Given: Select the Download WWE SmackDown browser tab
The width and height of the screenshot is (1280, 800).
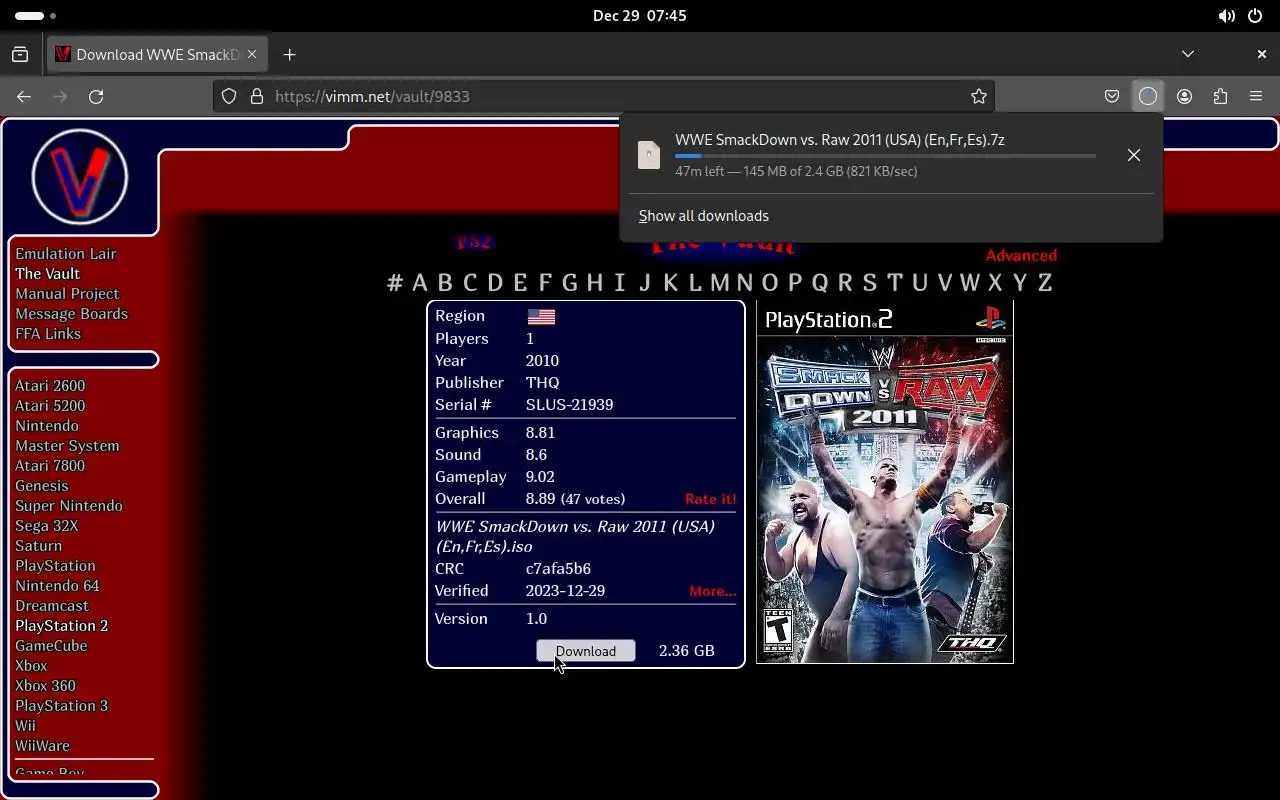Looking at the screenshot, I should coord(157,54).
